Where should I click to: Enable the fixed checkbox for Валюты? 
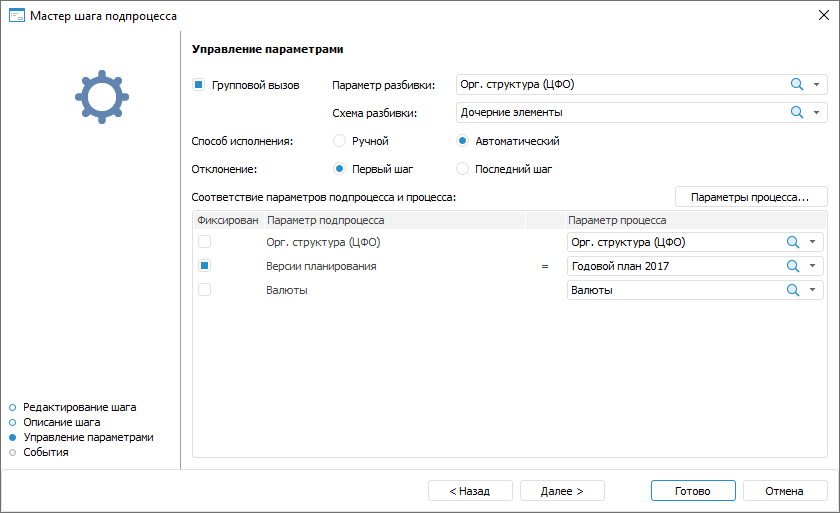click(204, 290)
